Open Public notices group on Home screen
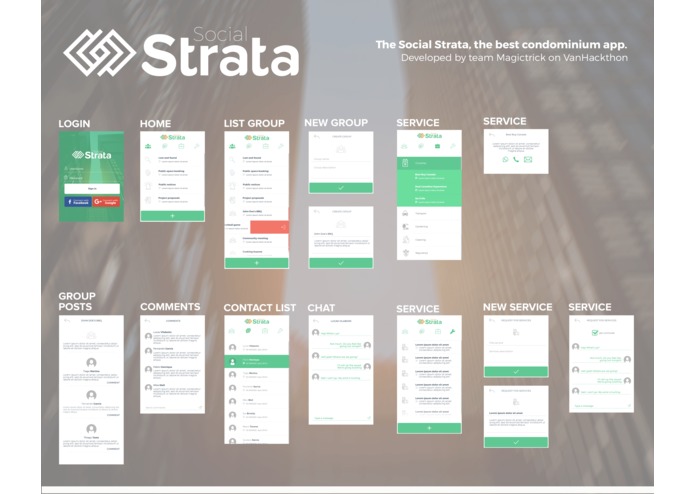695x494 pixels. [172, 186]
